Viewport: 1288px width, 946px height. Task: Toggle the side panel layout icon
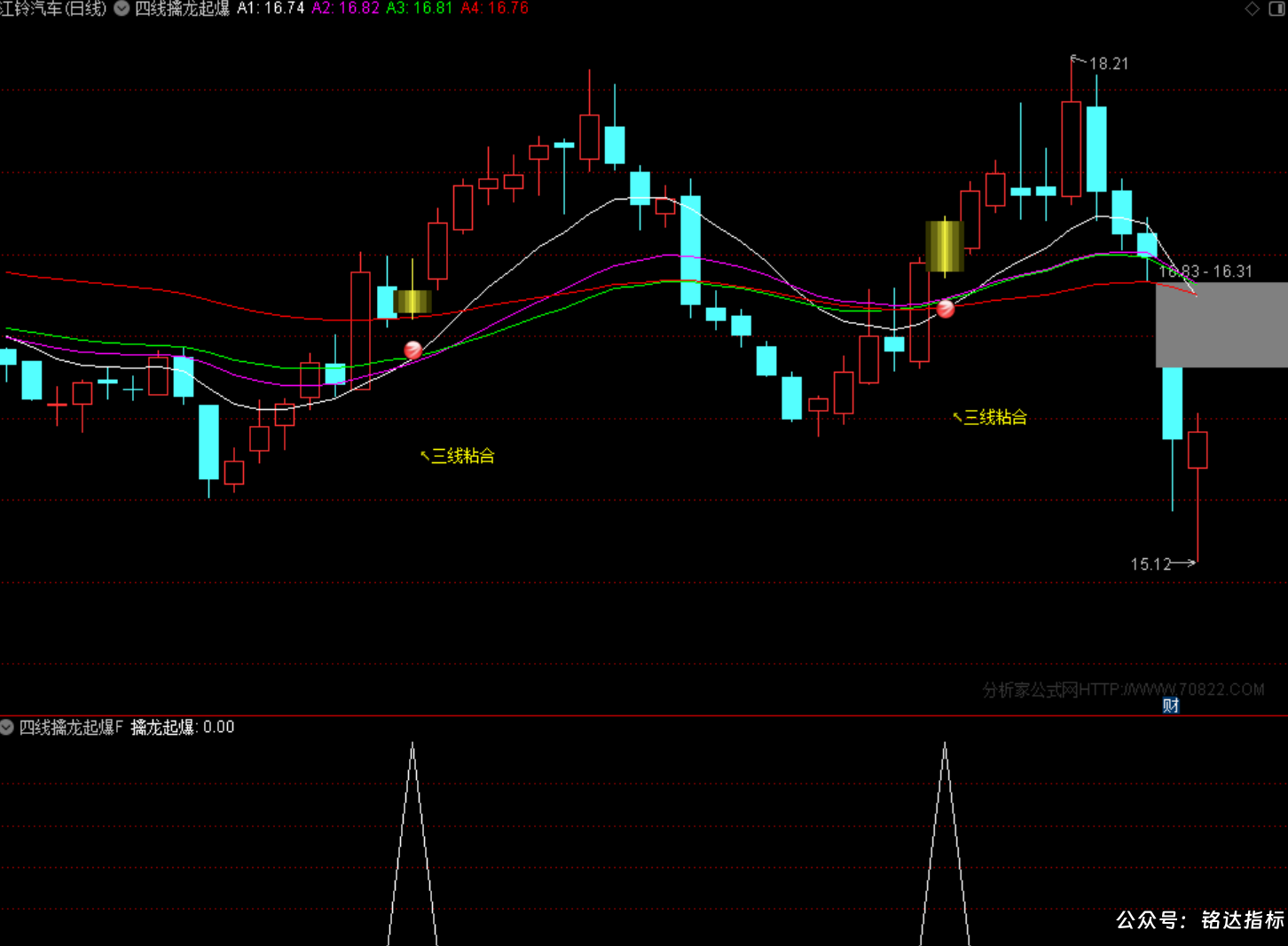[x=1277, y=9]
